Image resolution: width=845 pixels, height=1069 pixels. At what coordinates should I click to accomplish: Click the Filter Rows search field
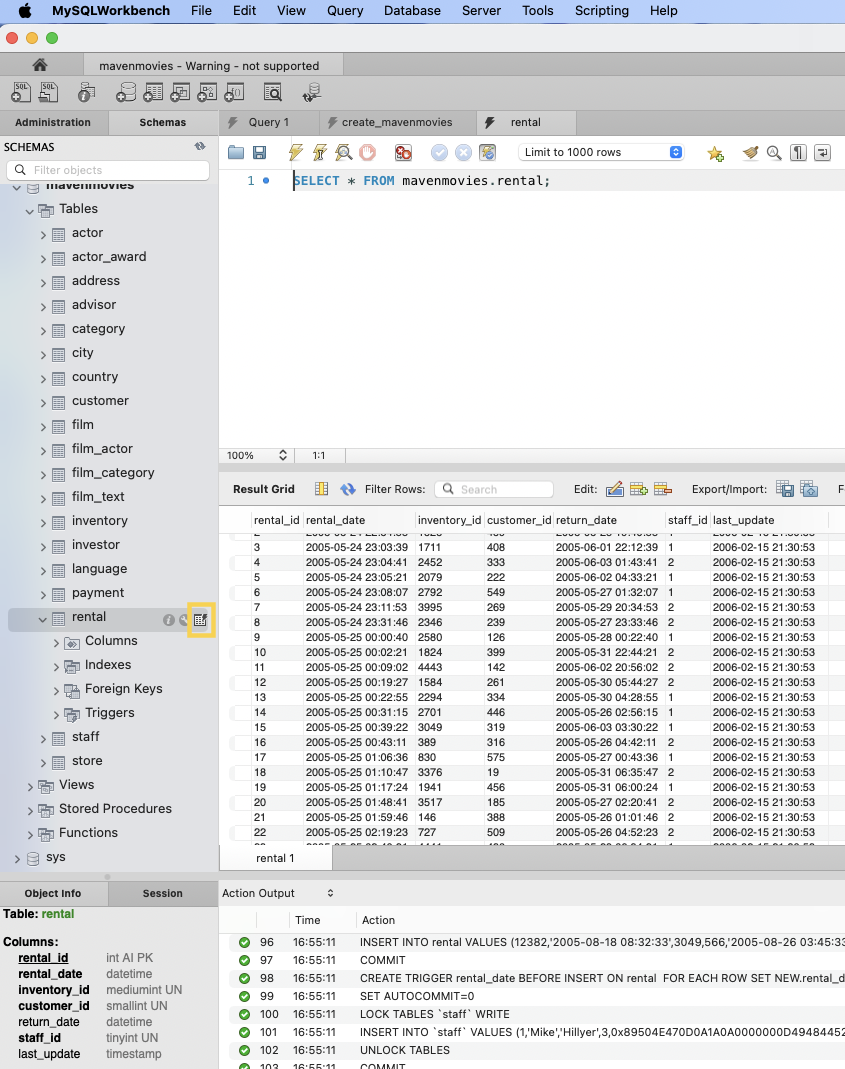pyautogui.click(x=494, y=489)
